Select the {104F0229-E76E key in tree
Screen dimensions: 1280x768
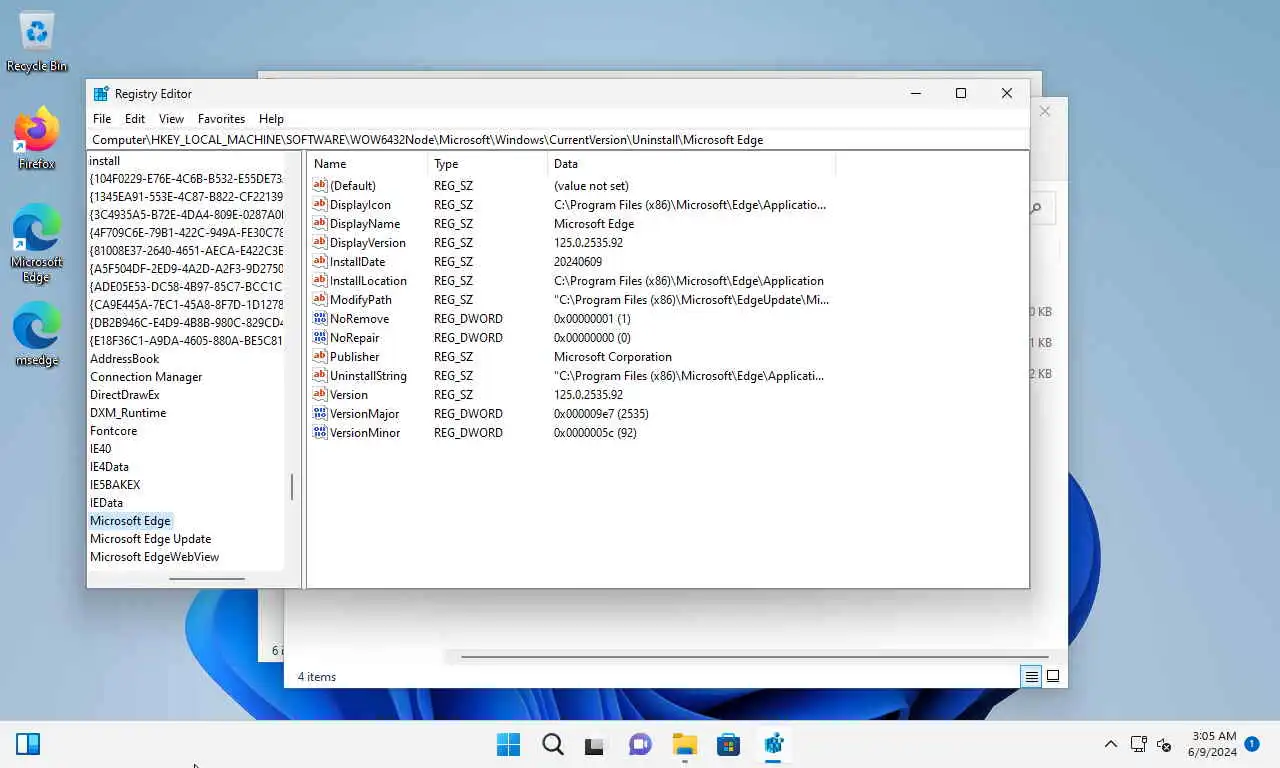pos(187,179)
